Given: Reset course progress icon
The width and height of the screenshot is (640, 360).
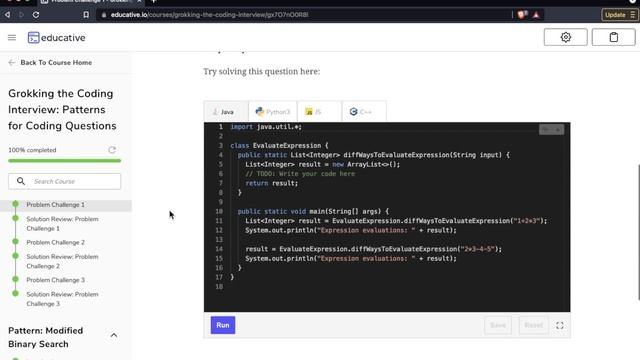Looking at the screenshot, I should click(112, 150).
